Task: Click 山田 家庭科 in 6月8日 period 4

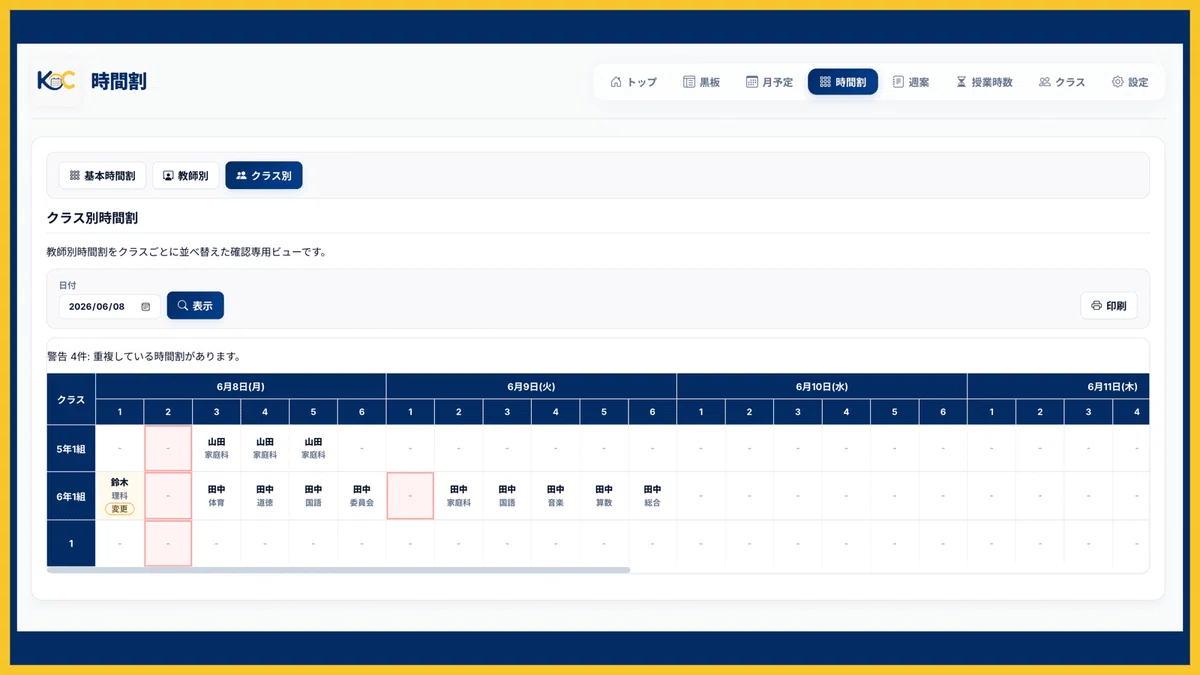Action: pos(265,448)
